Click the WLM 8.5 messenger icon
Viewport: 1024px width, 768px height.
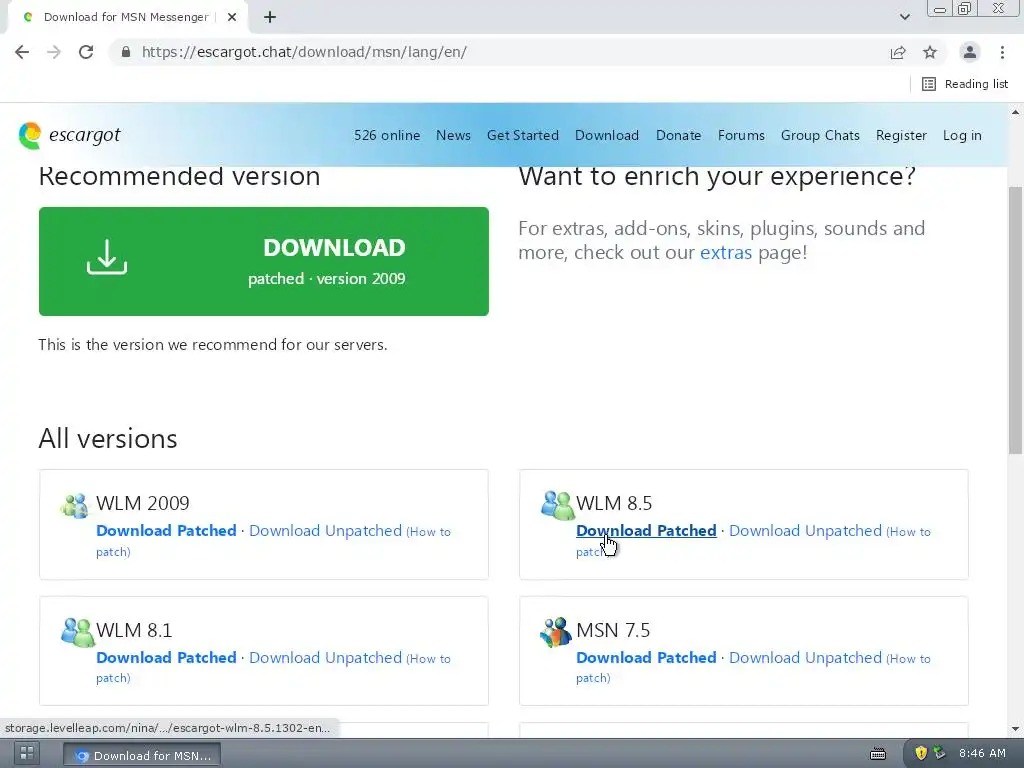click(557, 505)
